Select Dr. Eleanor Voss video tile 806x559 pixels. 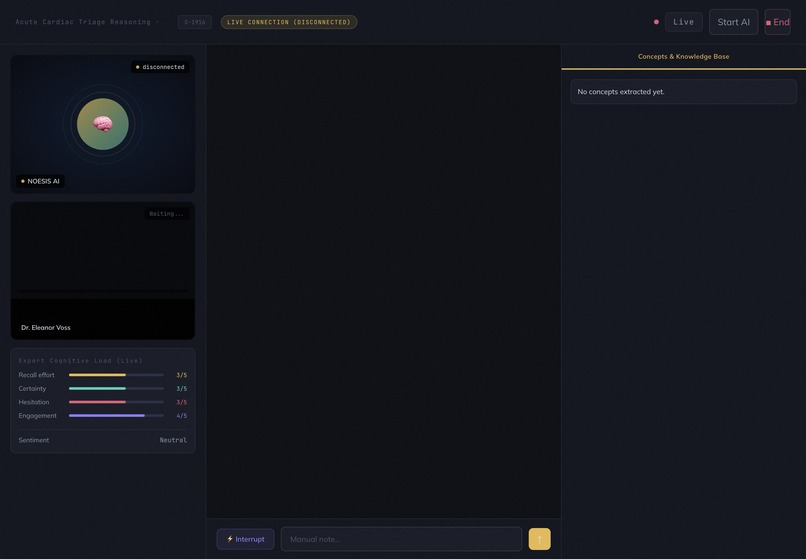[103, 271]
